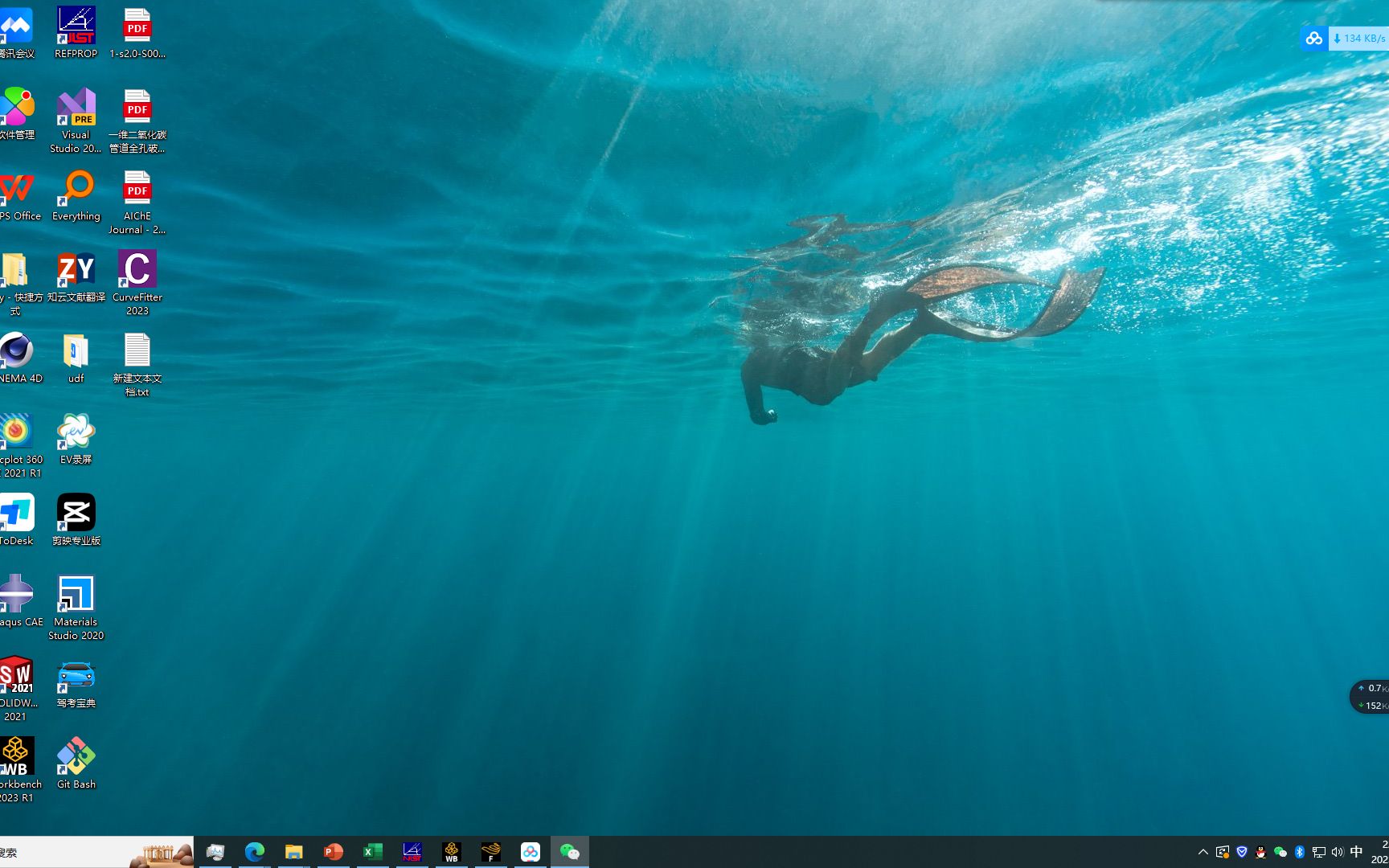Open the network connection tray icon

click(x=1319, y=852)
